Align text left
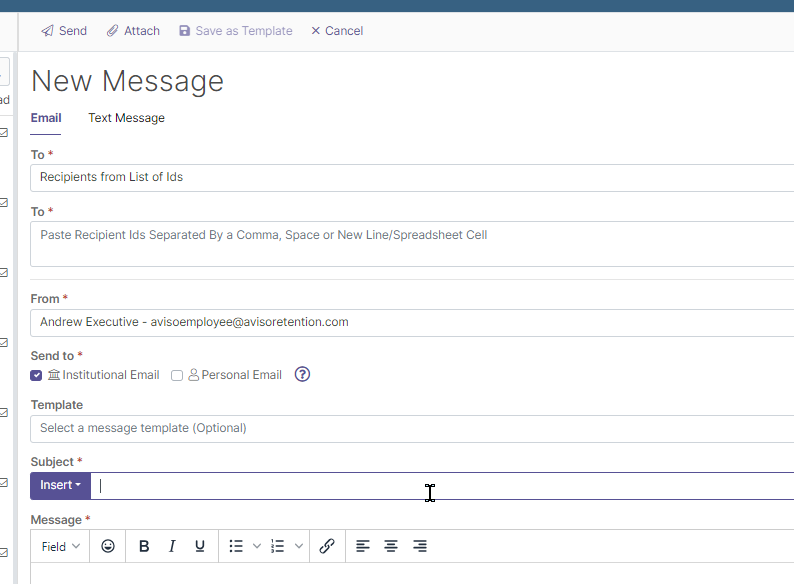 click(363, 546)
